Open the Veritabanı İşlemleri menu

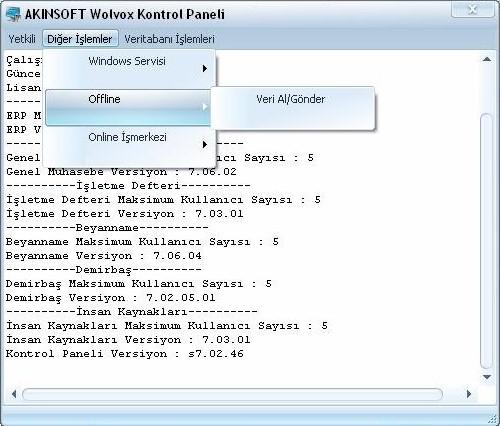[169, 39]
